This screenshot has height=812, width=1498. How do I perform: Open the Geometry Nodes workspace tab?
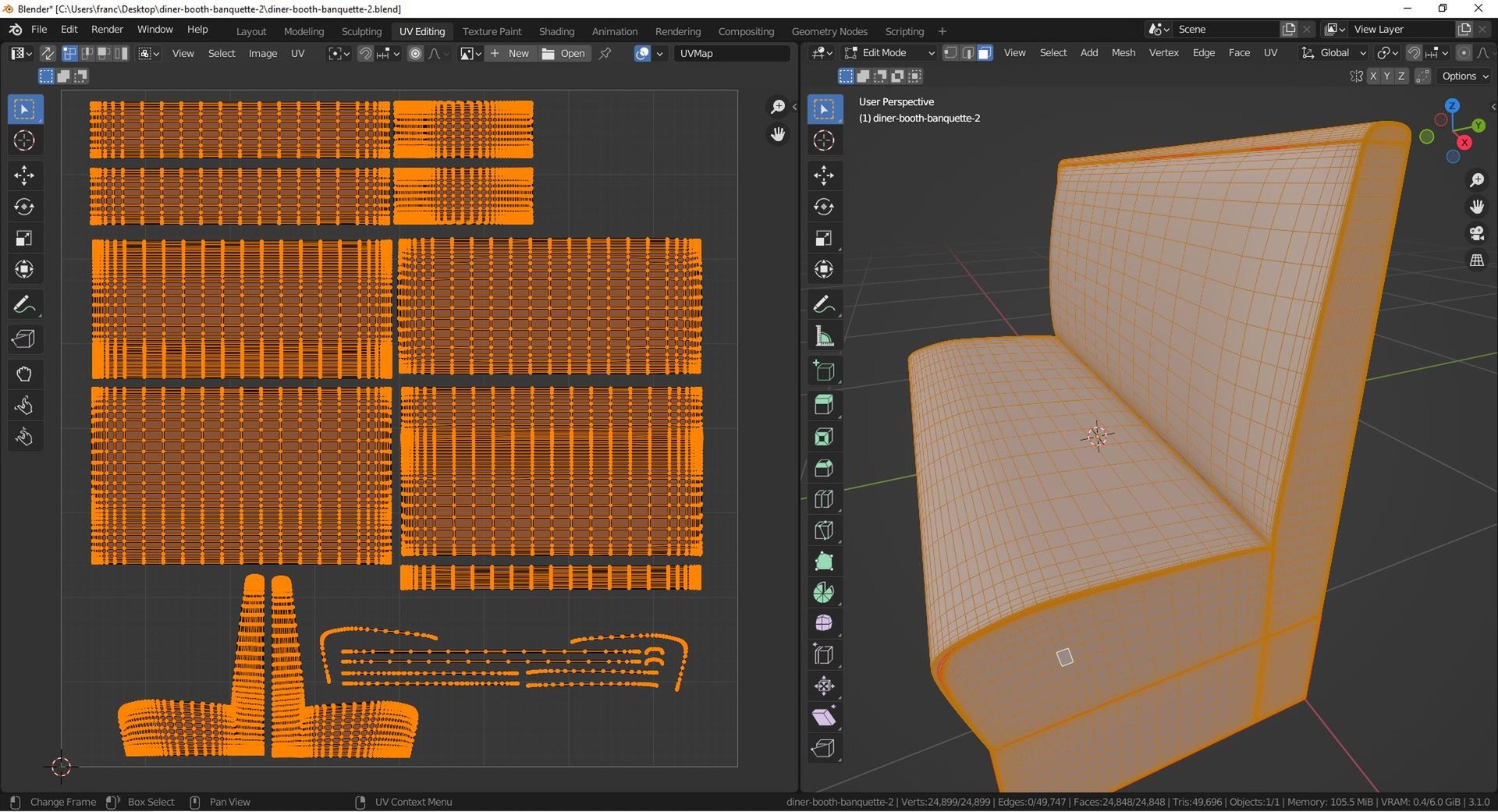pos(829,31)
